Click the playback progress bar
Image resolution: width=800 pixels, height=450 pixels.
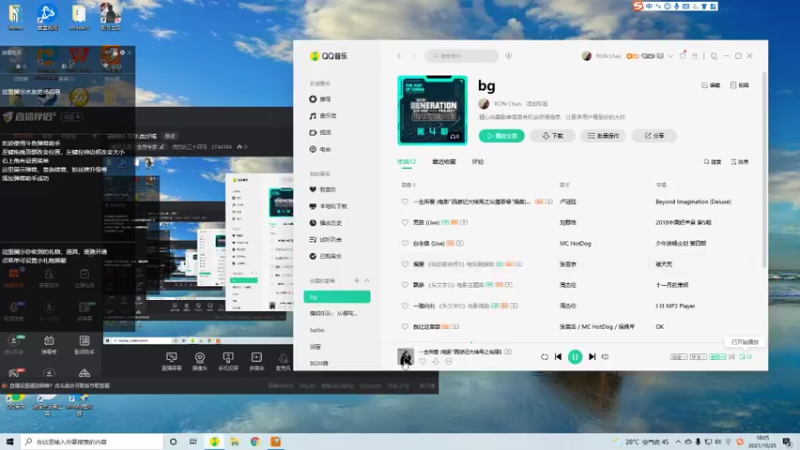click(574, 343)
